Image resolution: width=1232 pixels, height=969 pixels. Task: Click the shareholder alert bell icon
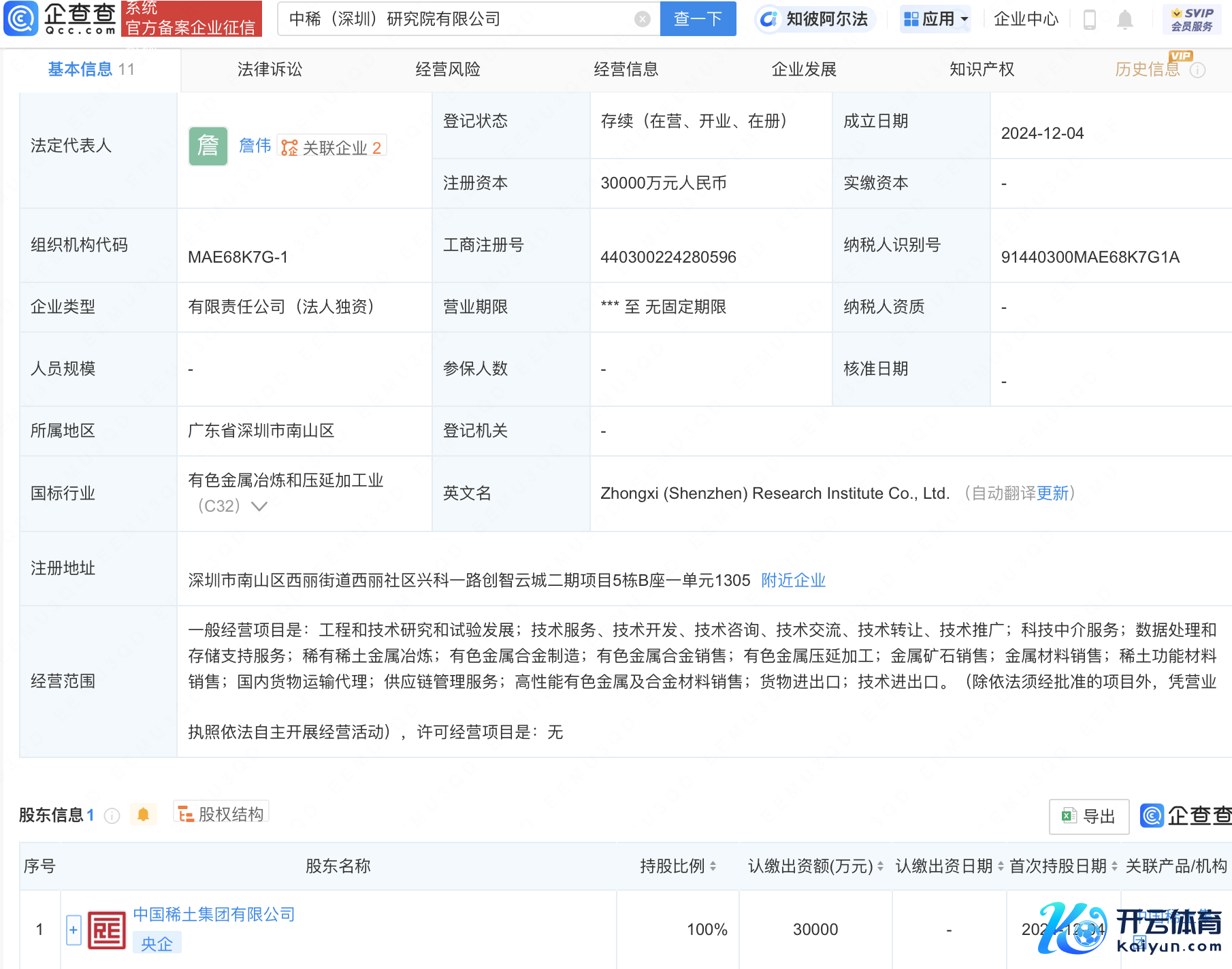coord(143,815)
